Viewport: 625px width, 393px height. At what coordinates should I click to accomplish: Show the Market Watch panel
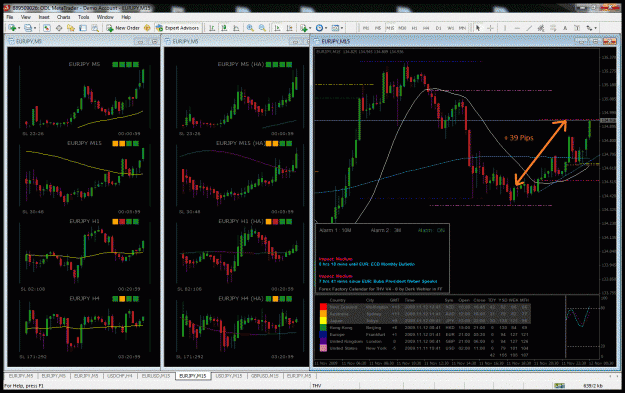(x=47, y=28)
